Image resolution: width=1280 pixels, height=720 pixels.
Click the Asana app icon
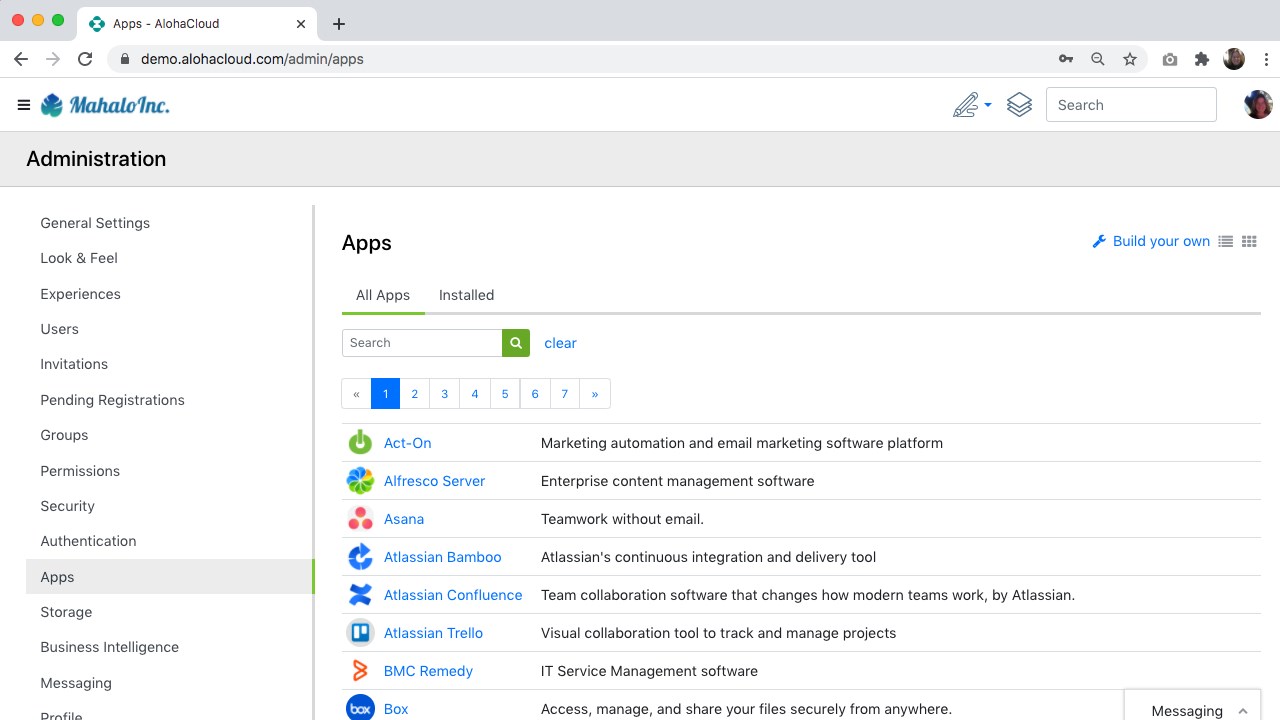click(x=360, y=519)
